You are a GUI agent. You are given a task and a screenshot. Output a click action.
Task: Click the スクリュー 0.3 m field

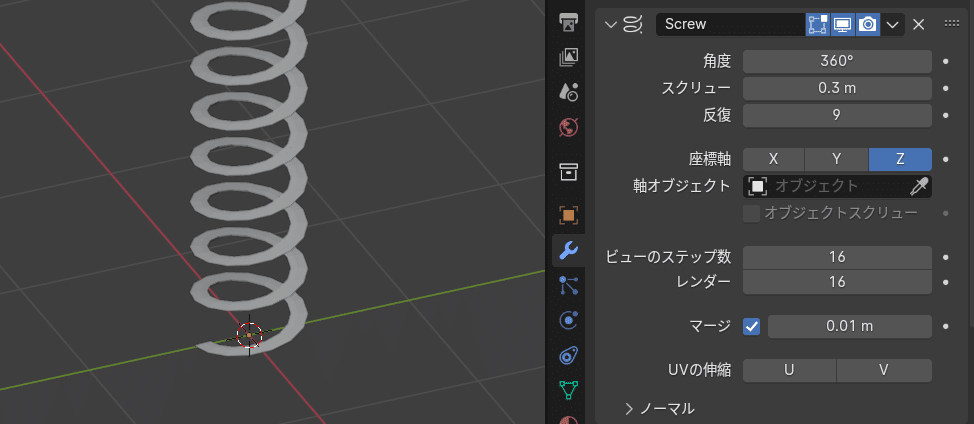pyautogui.click(x=837, y=88)
